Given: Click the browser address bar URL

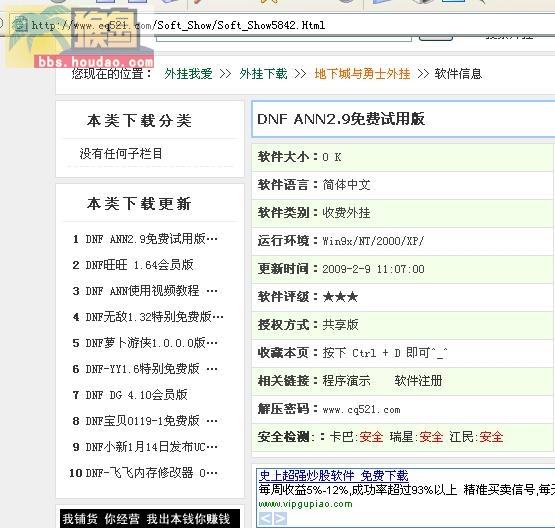Looking at the screenshot, I should click(178, 25).
